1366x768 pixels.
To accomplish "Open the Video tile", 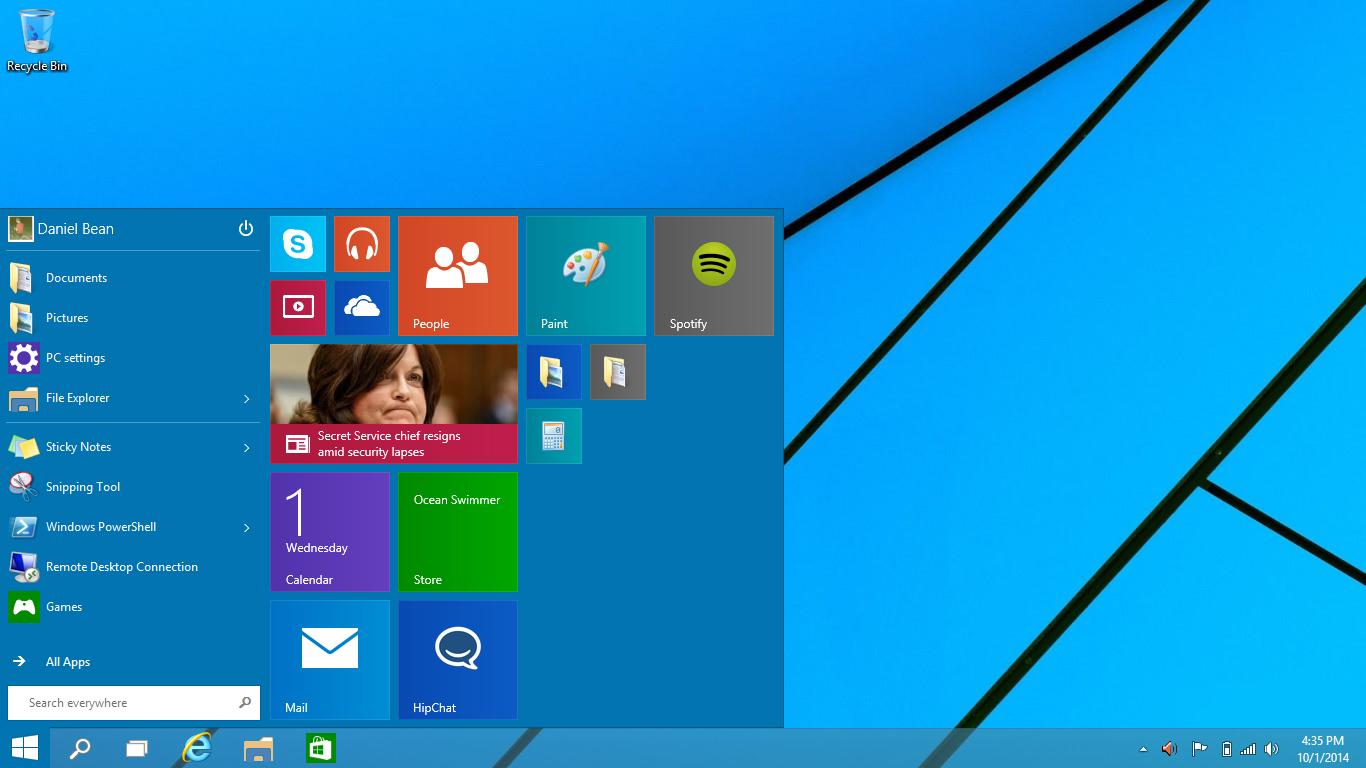I will coord(298,308).
